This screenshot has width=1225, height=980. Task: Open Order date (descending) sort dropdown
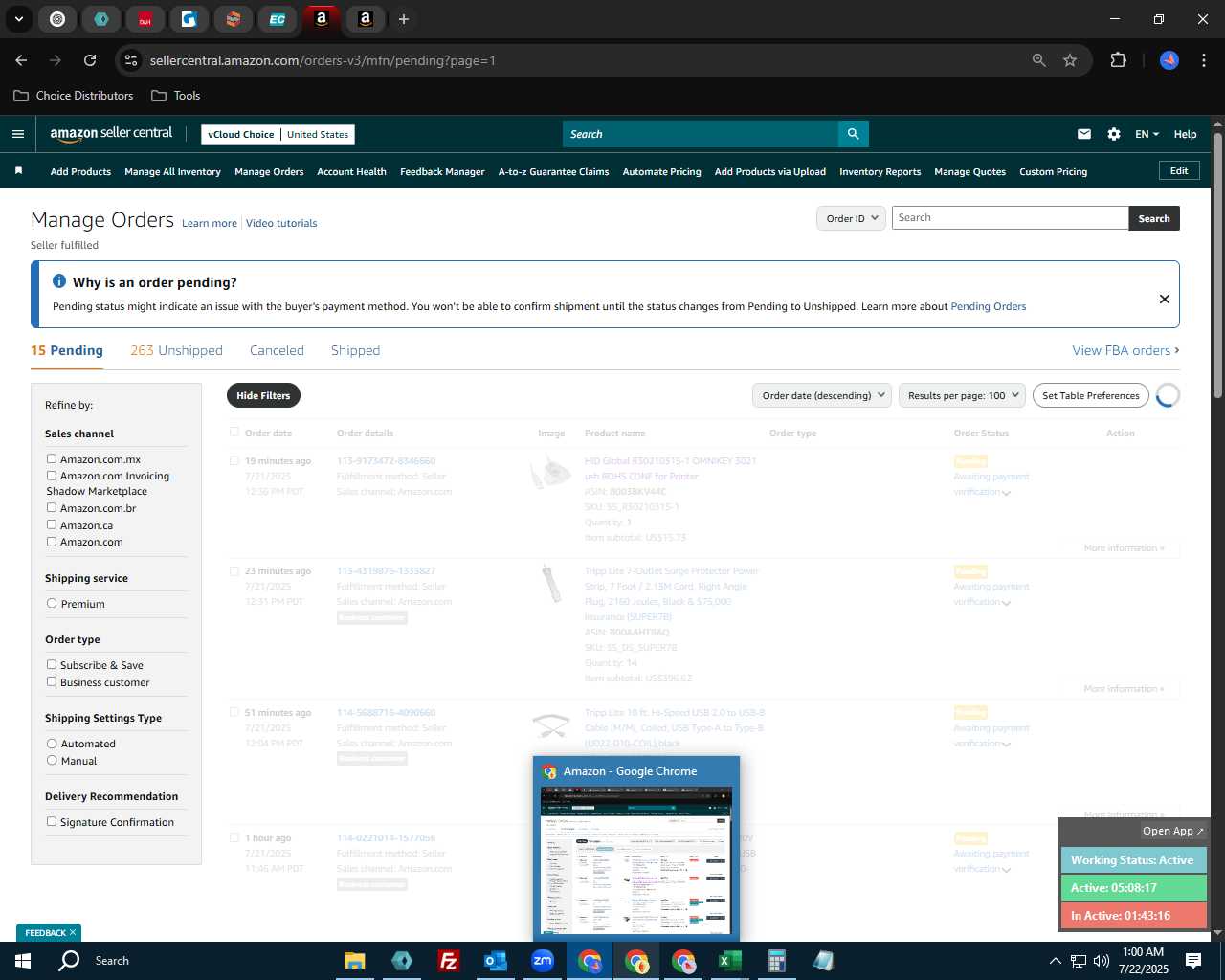coord(822,395)
